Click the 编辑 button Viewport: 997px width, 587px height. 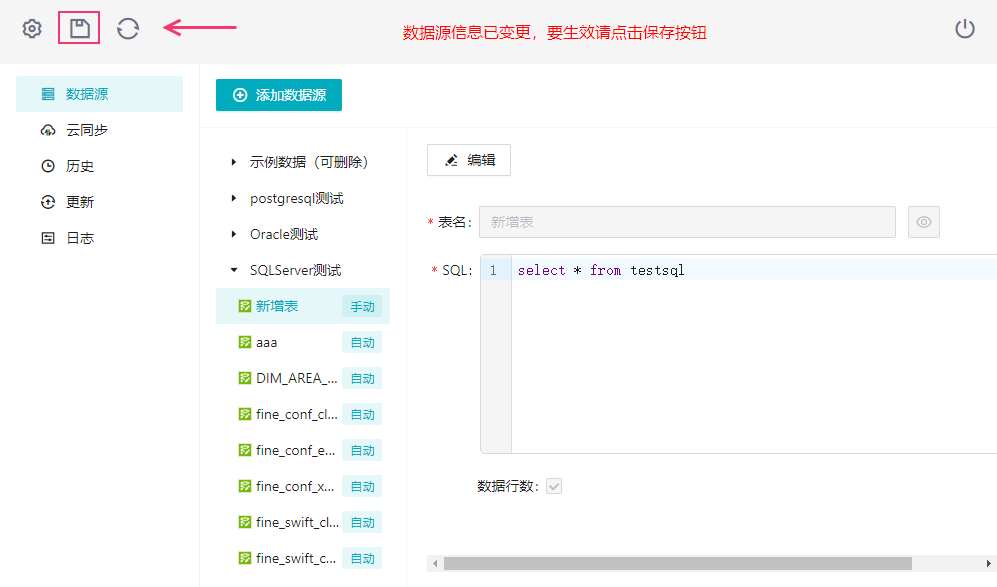click(469, 160)
